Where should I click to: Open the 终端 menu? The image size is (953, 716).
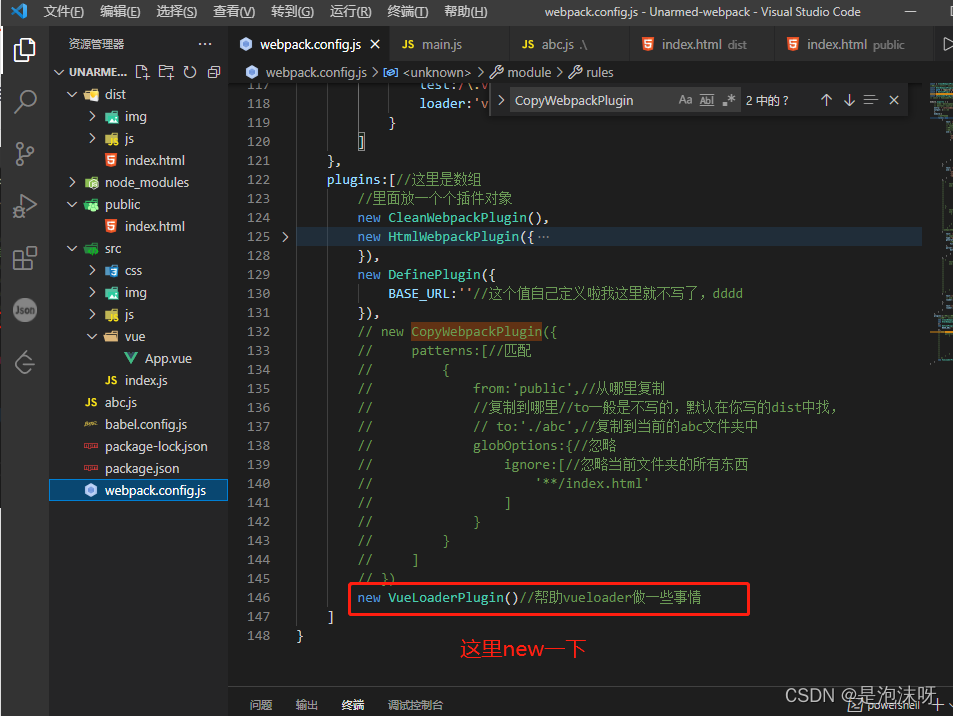[x=409, y=12]
